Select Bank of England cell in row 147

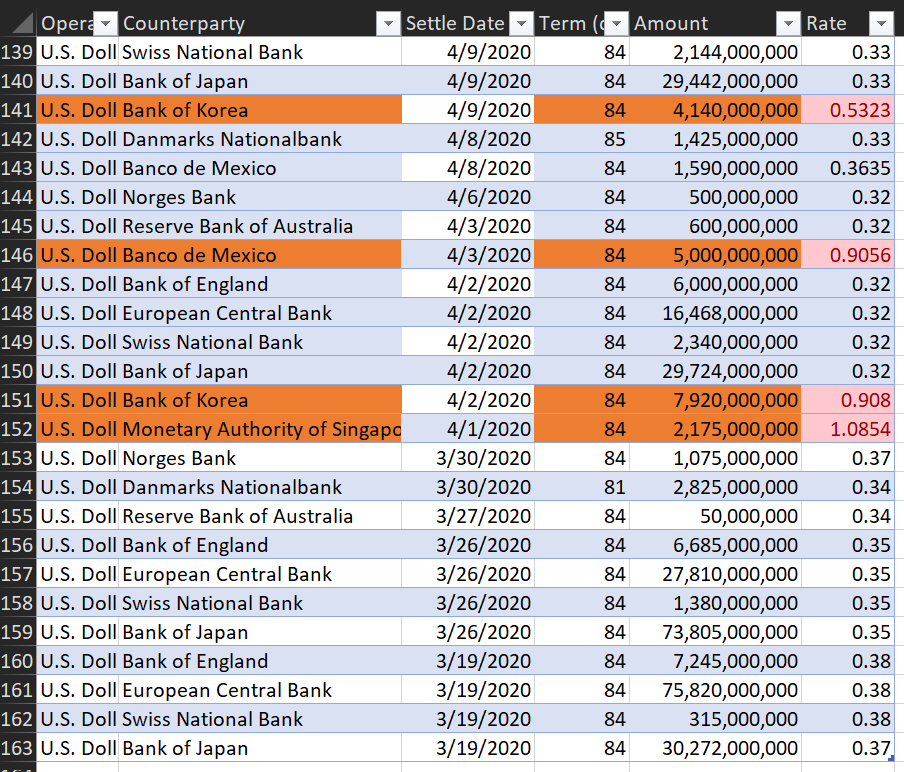tap(260, 284)
